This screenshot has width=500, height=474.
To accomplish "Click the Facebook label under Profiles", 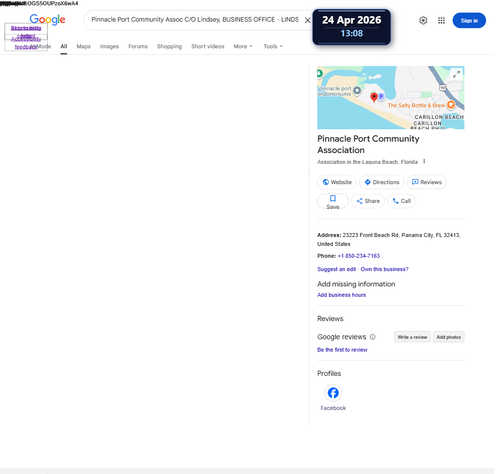I will click(x=333, y=408).
